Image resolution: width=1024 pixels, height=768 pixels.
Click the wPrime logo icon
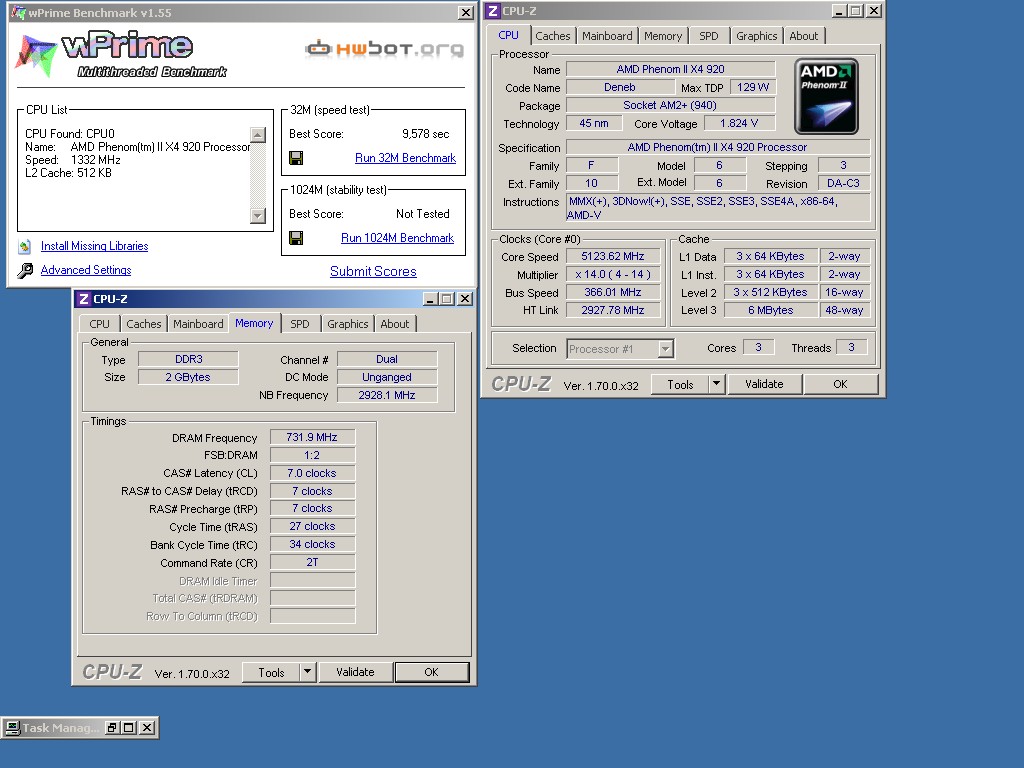[36, 55]
